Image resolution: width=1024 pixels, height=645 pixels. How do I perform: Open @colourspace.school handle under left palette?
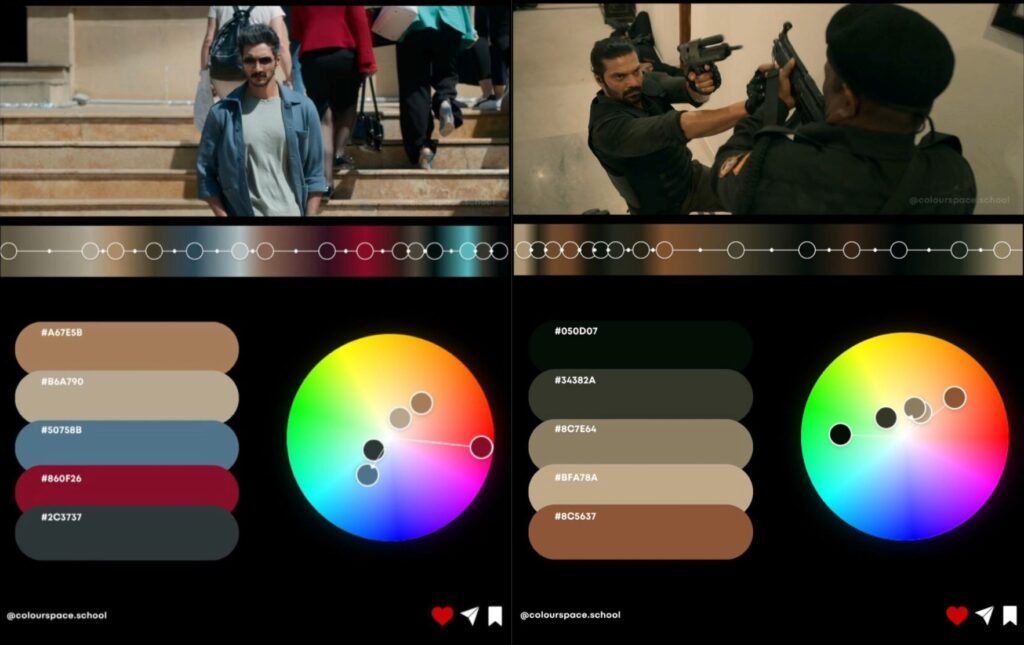pyautogui.click(x=57, y=616)
